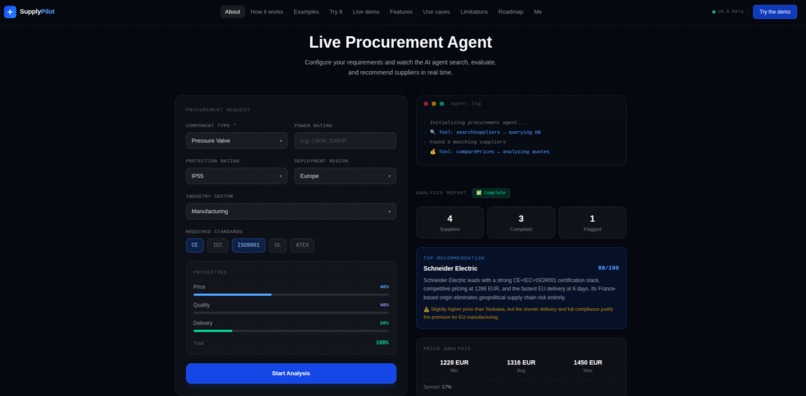Click the Complete status badge
The height and width of the screenshot is (396, 806).
click(491, 193)
